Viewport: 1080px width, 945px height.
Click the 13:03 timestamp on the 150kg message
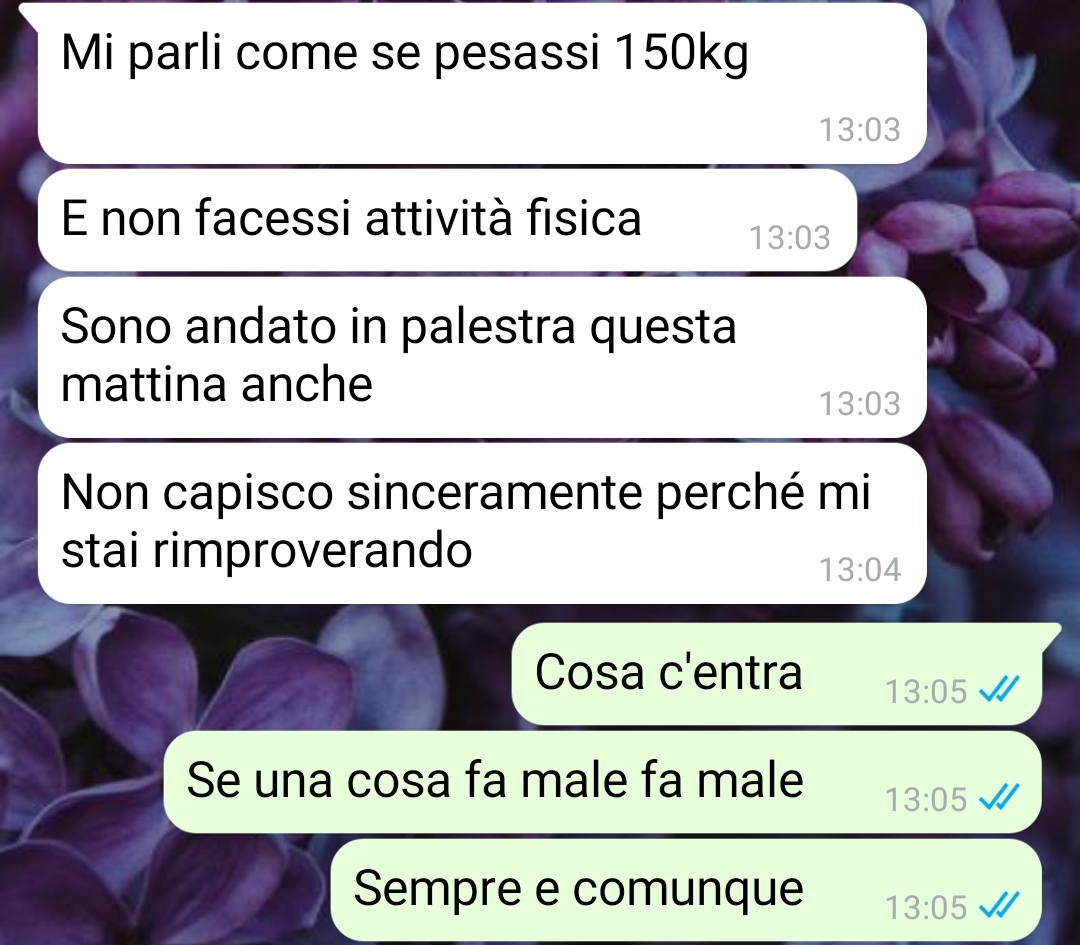coord(859,129)
